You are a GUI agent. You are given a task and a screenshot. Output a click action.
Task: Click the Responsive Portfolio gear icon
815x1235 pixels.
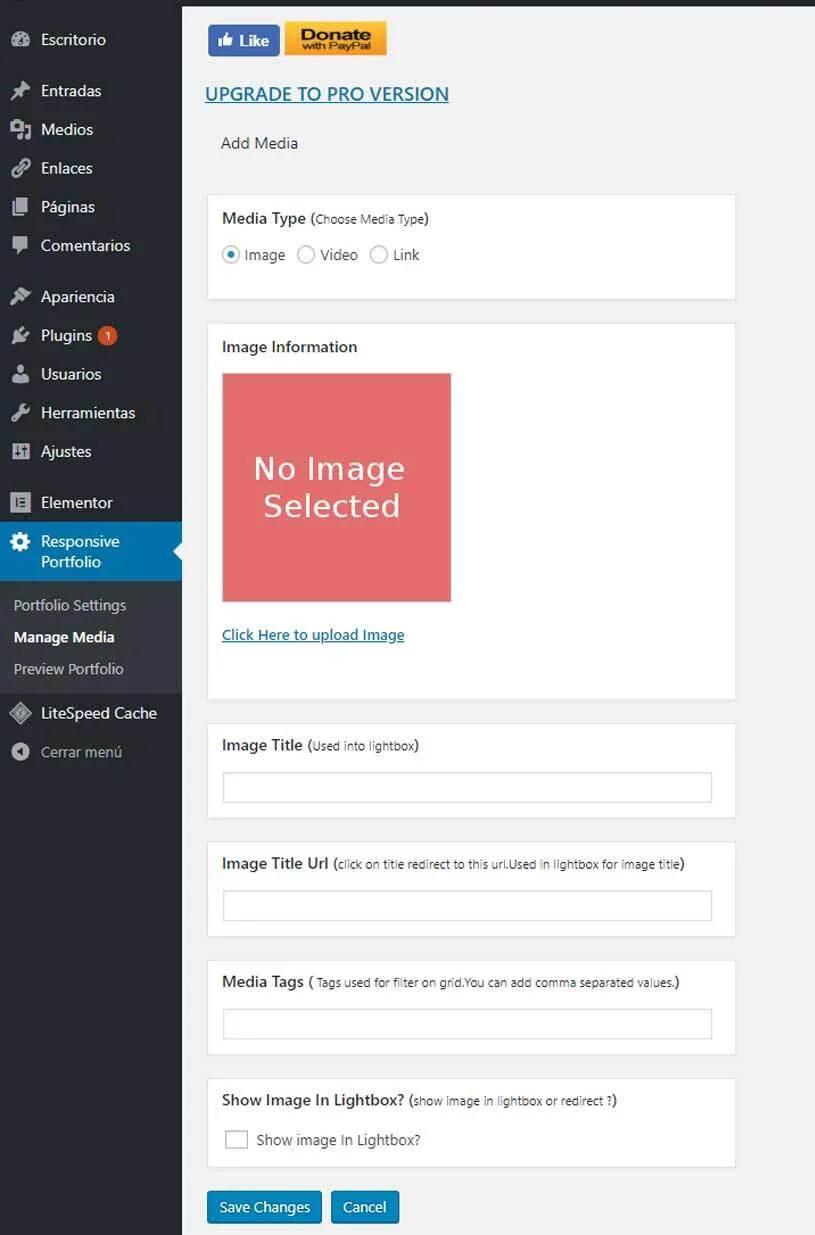coord(19,542)
